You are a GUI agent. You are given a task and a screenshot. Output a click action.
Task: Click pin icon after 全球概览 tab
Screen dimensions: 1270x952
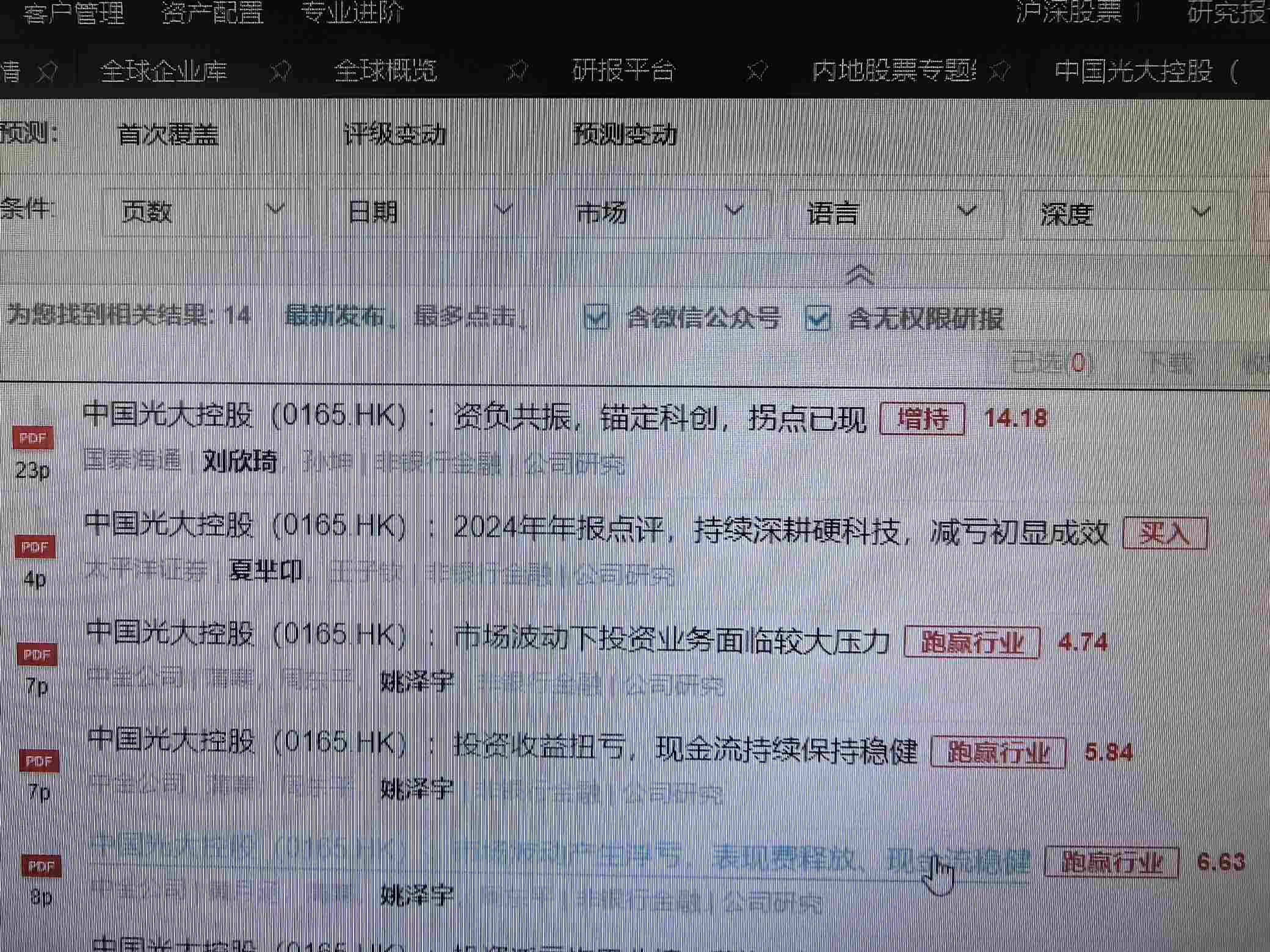coord(517,71)
